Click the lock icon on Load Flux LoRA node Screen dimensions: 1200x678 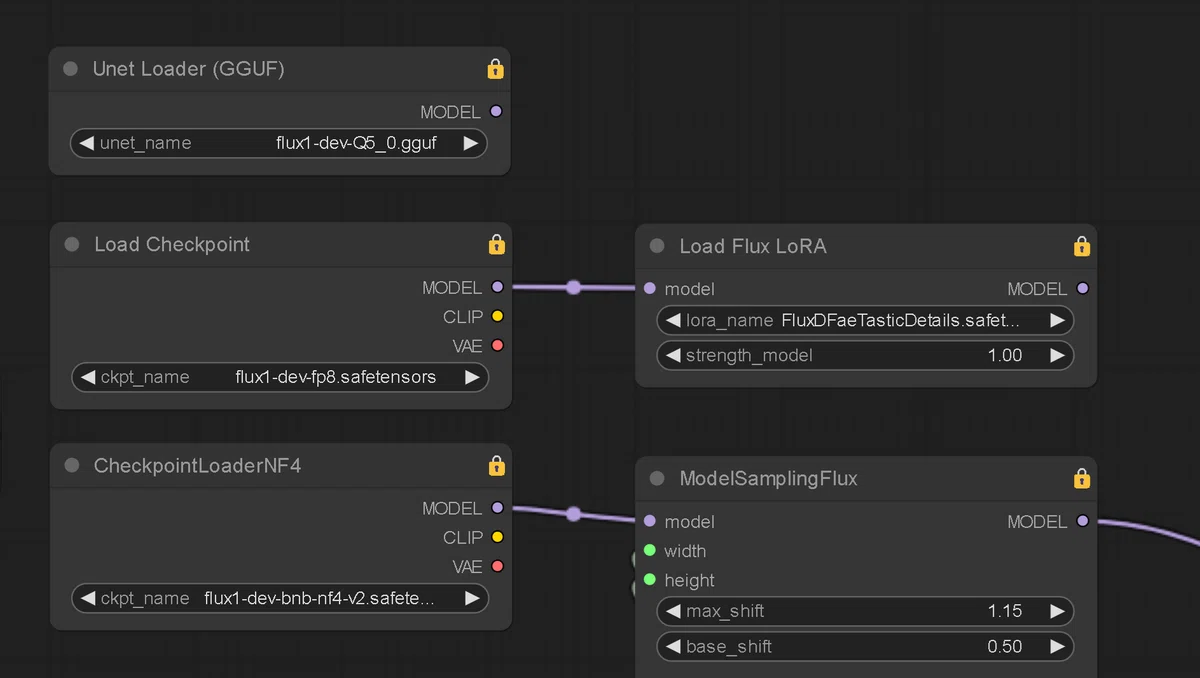pos(1081,246)
